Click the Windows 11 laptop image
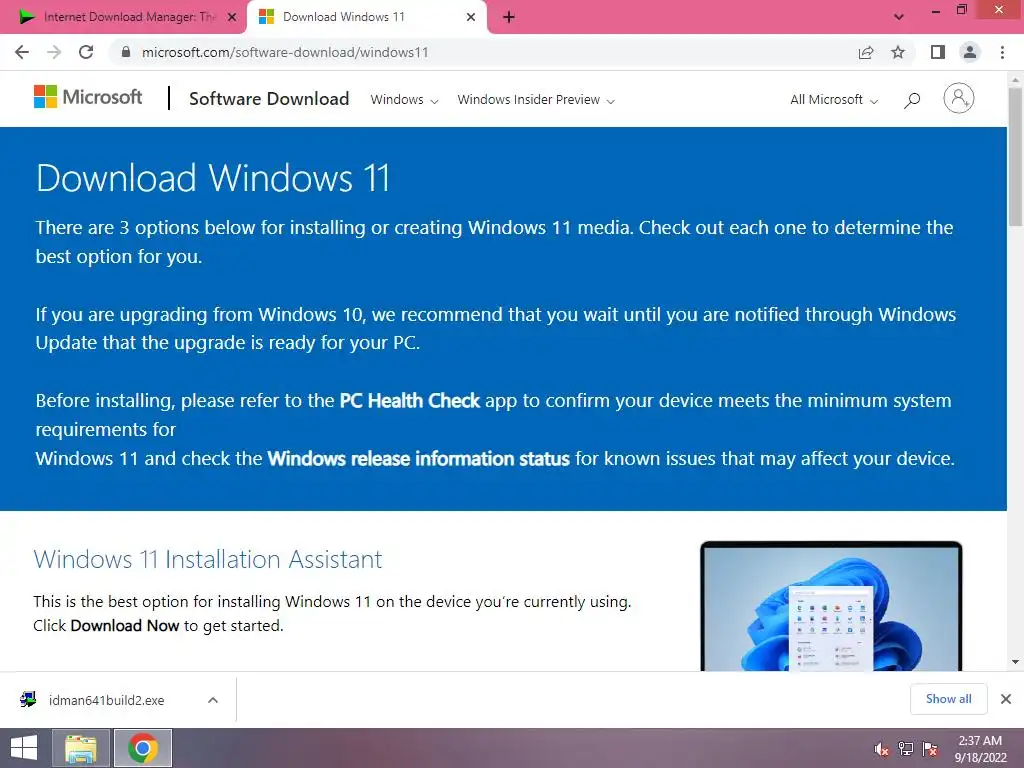 click(831, 606)
